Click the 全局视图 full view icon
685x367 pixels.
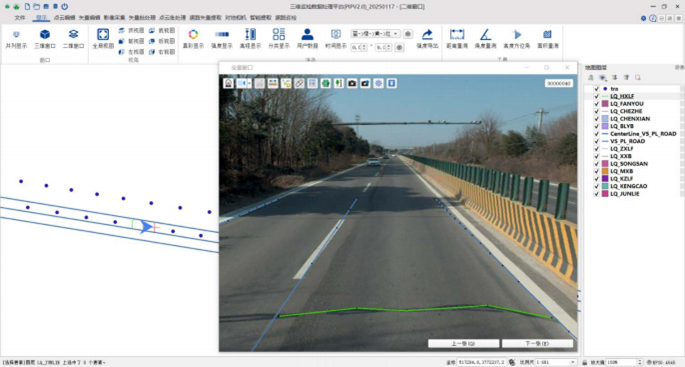[x=103, y=38]
